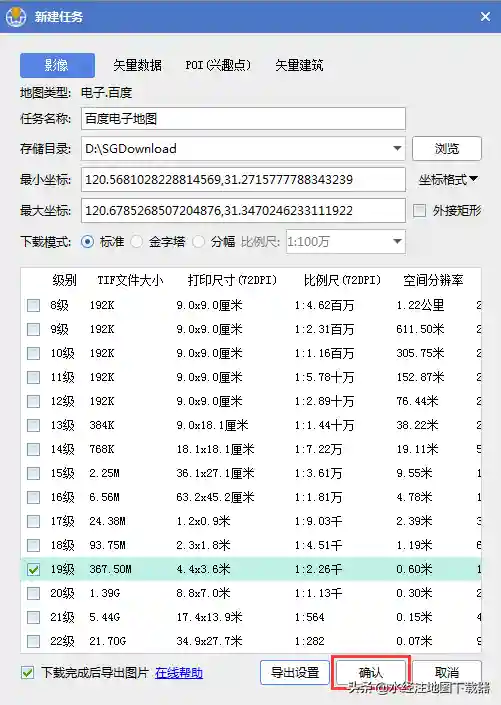Screen dimensions: 501x705
Task: Uncheck the 19级 level checkbox
Action: 33,570
